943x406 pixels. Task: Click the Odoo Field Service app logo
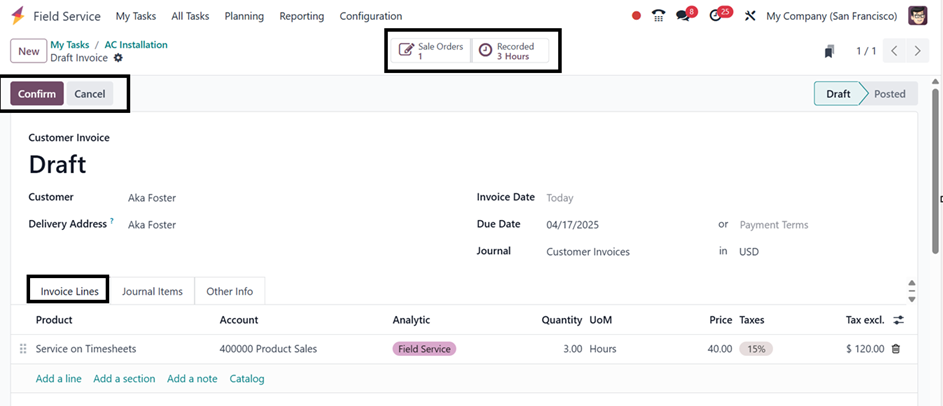tap(17, 16)
